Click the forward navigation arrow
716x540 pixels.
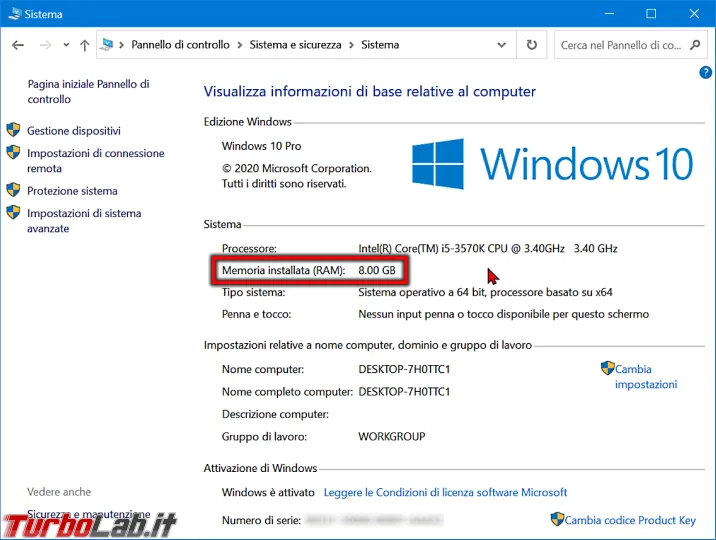[45, 45]
